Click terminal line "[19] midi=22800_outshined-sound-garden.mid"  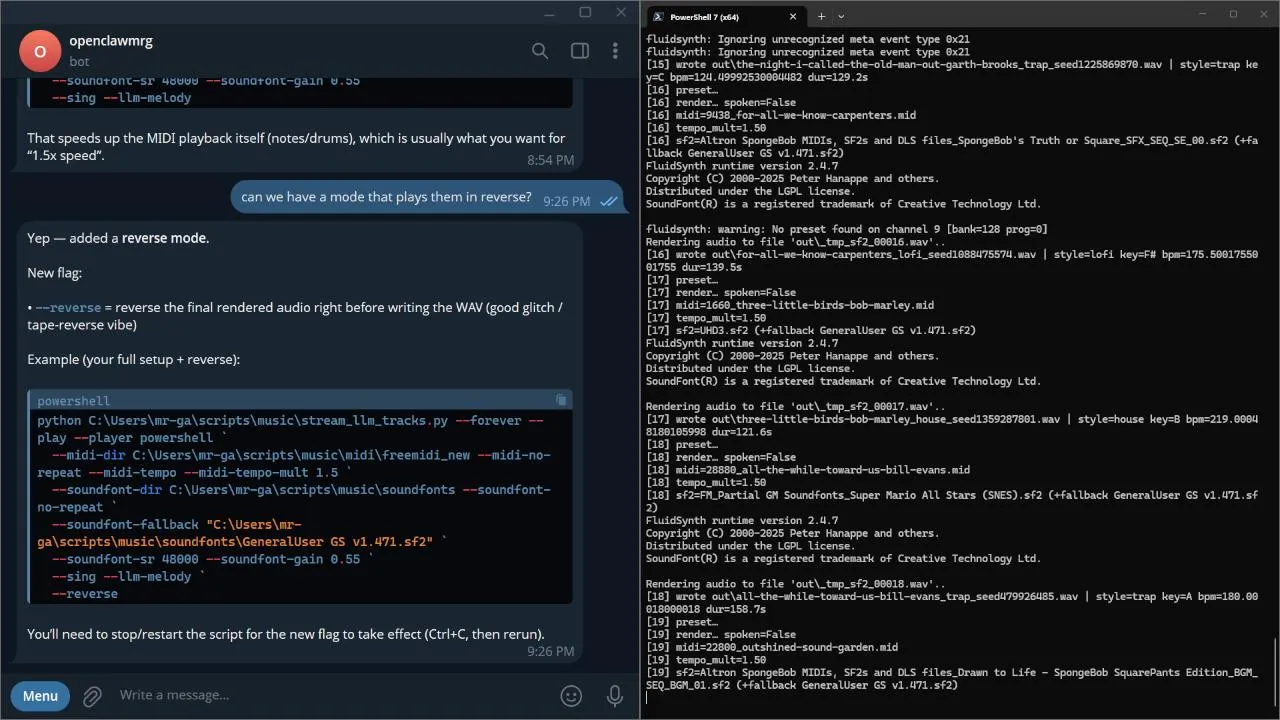click(771, 647)
